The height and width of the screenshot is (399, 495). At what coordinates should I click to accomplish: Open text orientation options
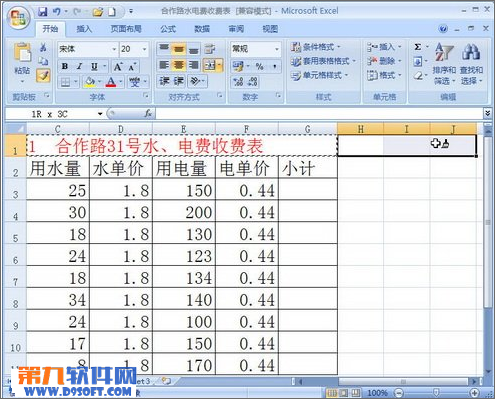197,81
